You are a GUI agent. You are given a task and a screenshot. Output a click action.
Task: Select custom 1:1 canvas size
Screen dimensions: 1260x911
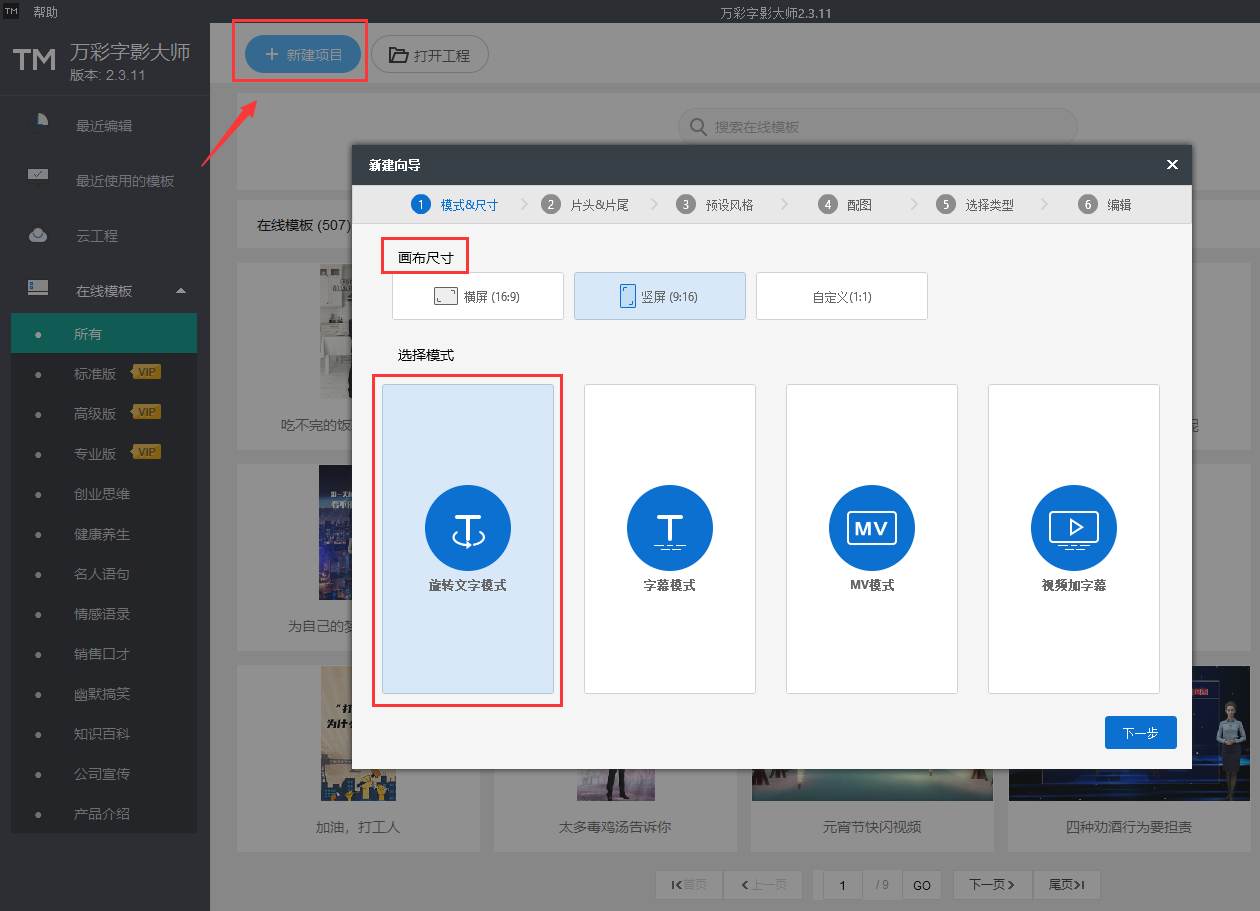tap(842, 296)
